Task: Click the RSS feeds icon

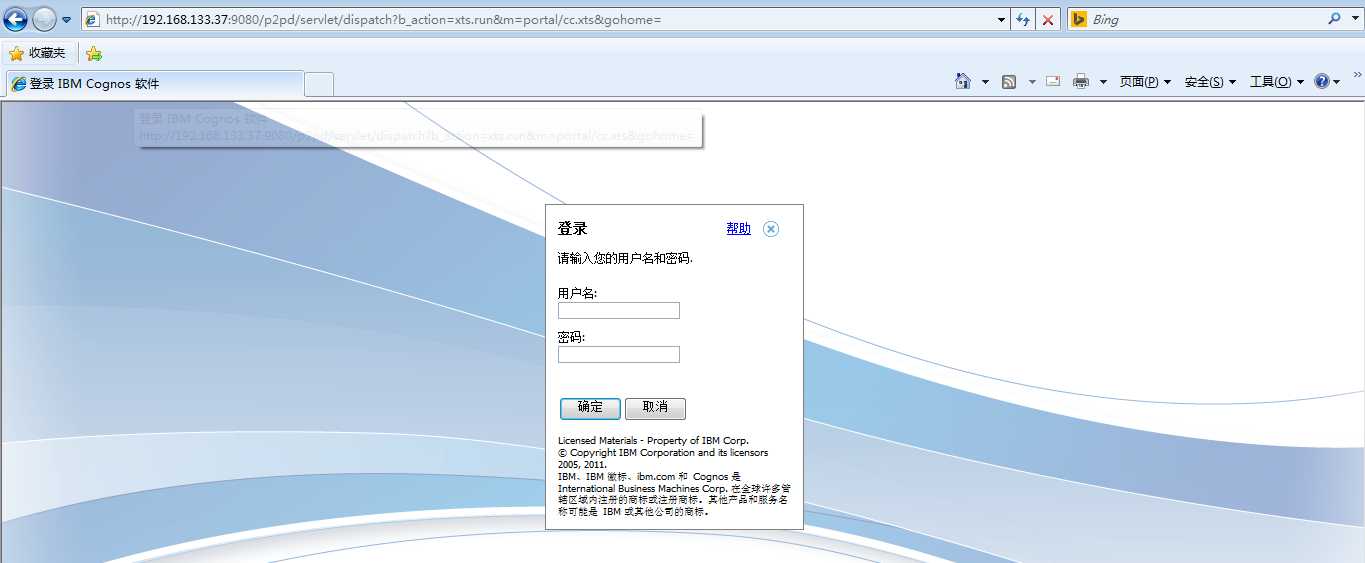Action: 1009,82
